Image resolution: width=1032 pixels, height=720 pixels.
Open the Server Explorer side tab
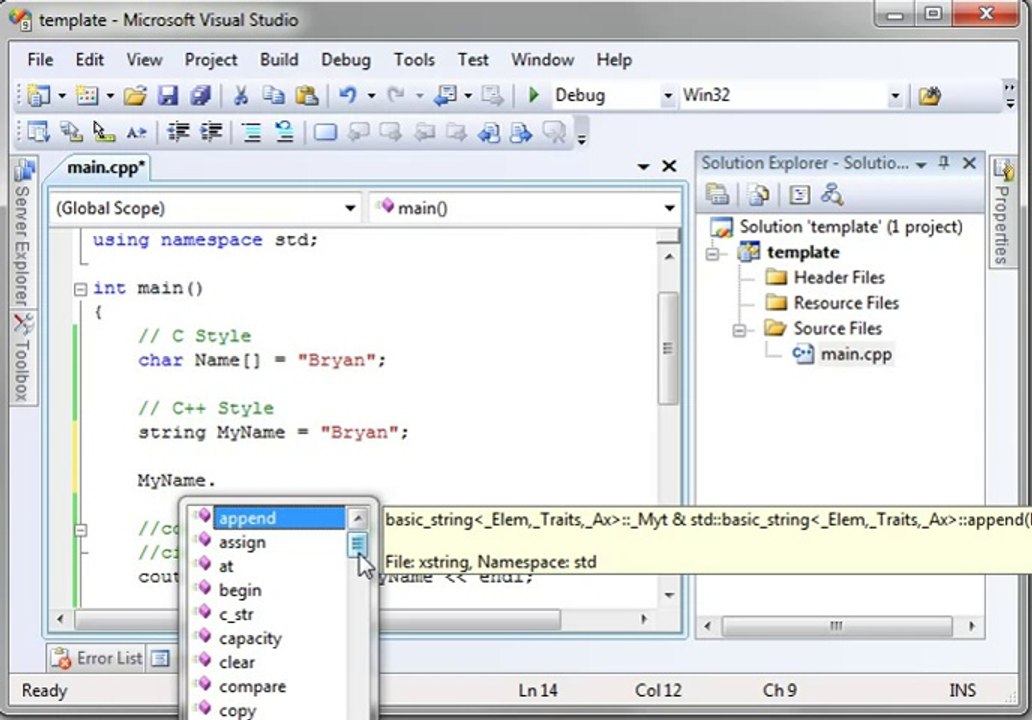pos(23,233)
